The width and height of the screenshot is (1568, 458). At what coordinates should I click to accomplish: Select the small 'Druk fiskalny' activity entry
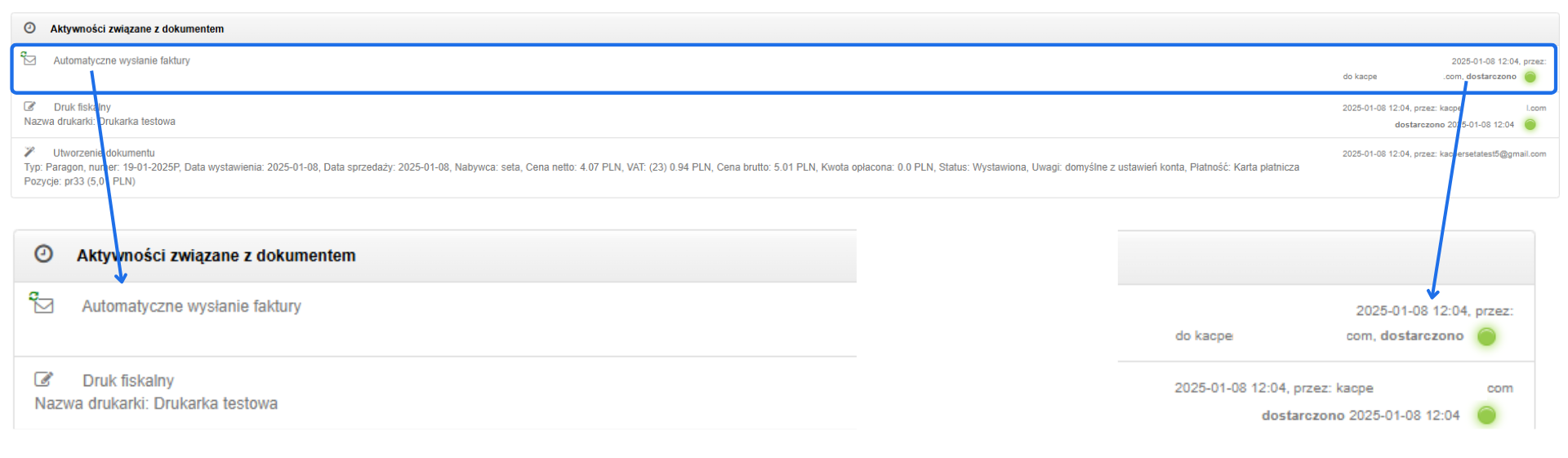click(x=82, y=107)
